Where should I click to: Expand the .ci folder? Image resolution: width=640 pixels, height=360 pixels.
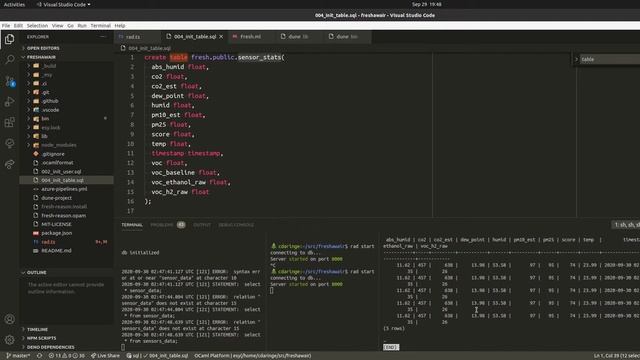click(44, 83)
